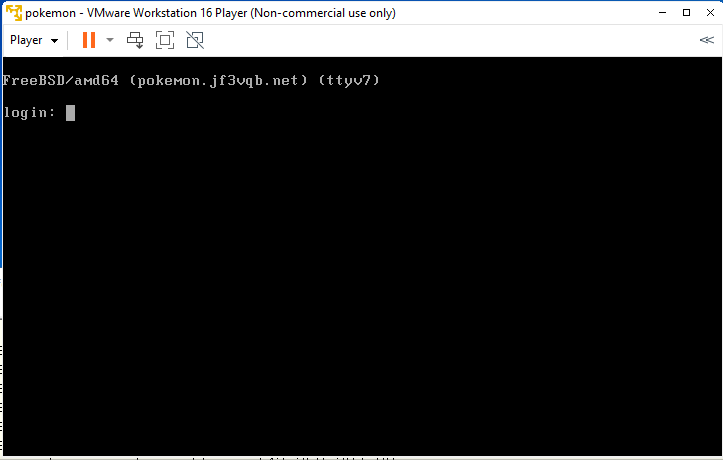
Task: Close the VMware Player window
Action: (711, 13)
